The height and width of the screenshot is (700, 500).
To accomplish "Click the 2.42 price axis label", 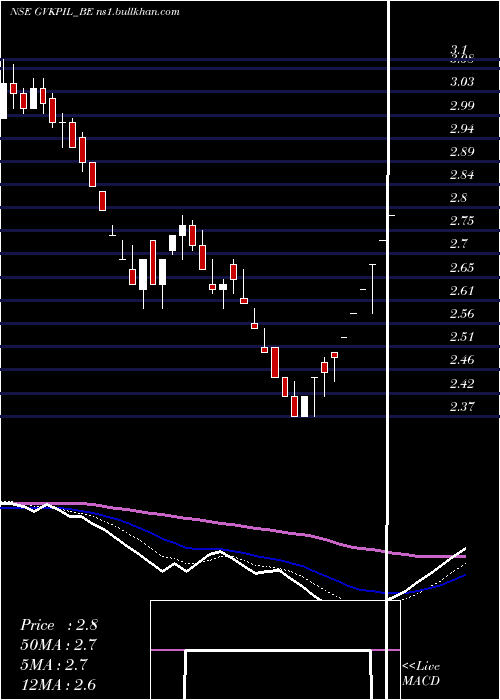I will click(x=462, y=383).
